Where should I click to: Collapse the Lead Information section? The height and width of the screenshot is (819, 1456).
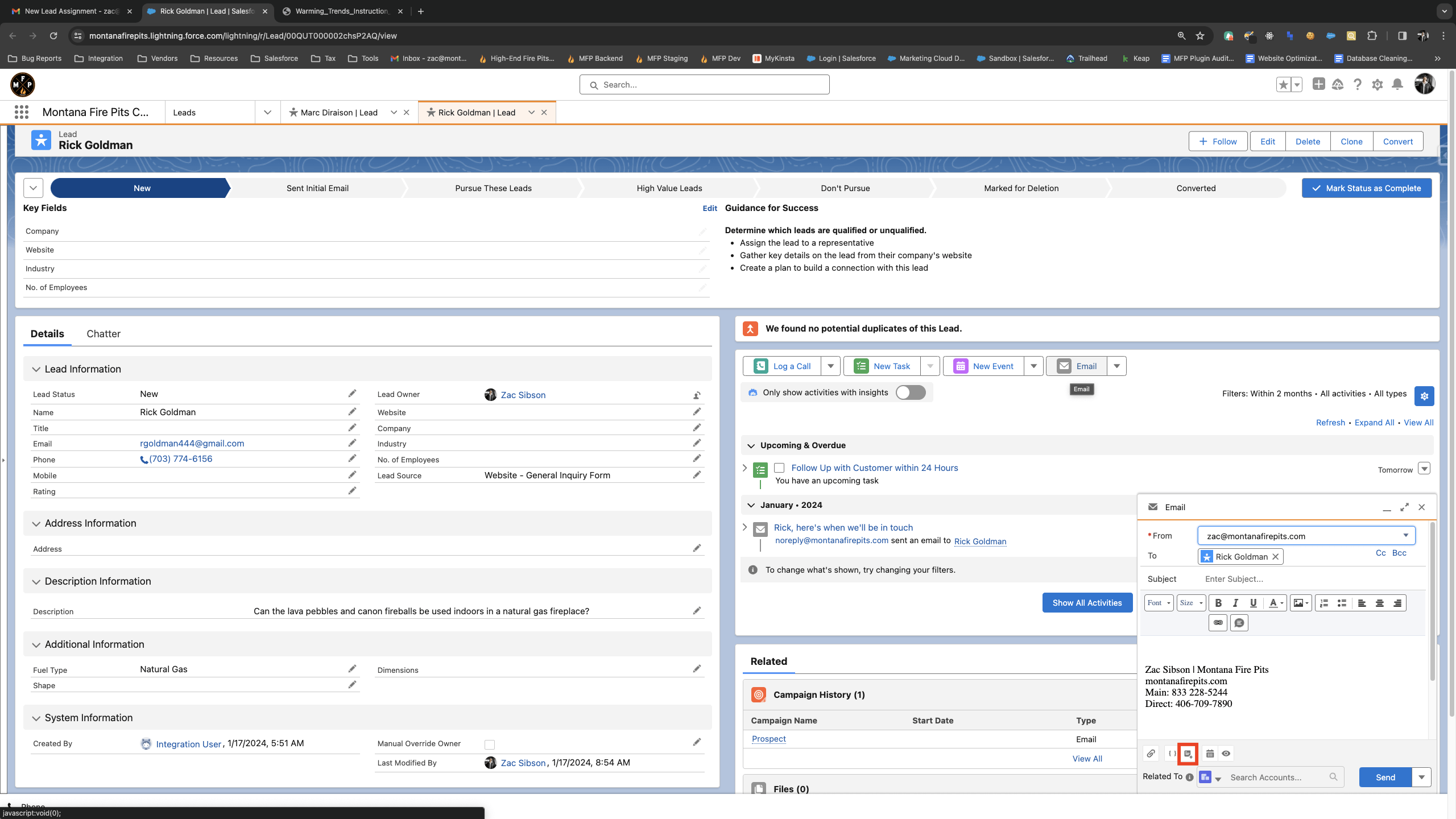point(36,369)
